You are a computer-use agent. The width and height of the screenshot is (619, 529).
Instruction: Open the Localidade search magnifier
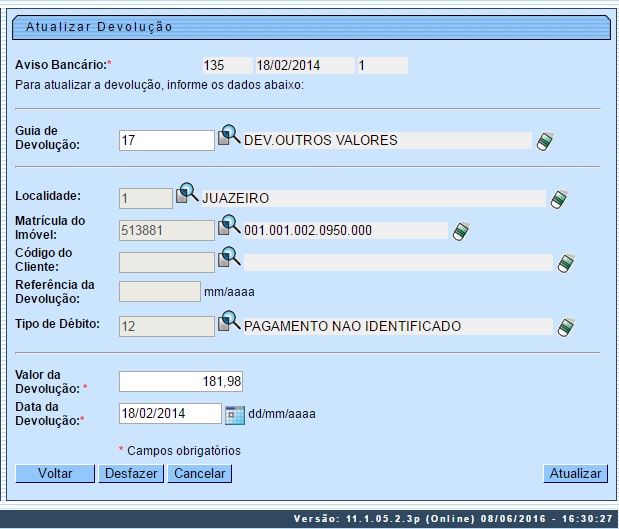188,194
